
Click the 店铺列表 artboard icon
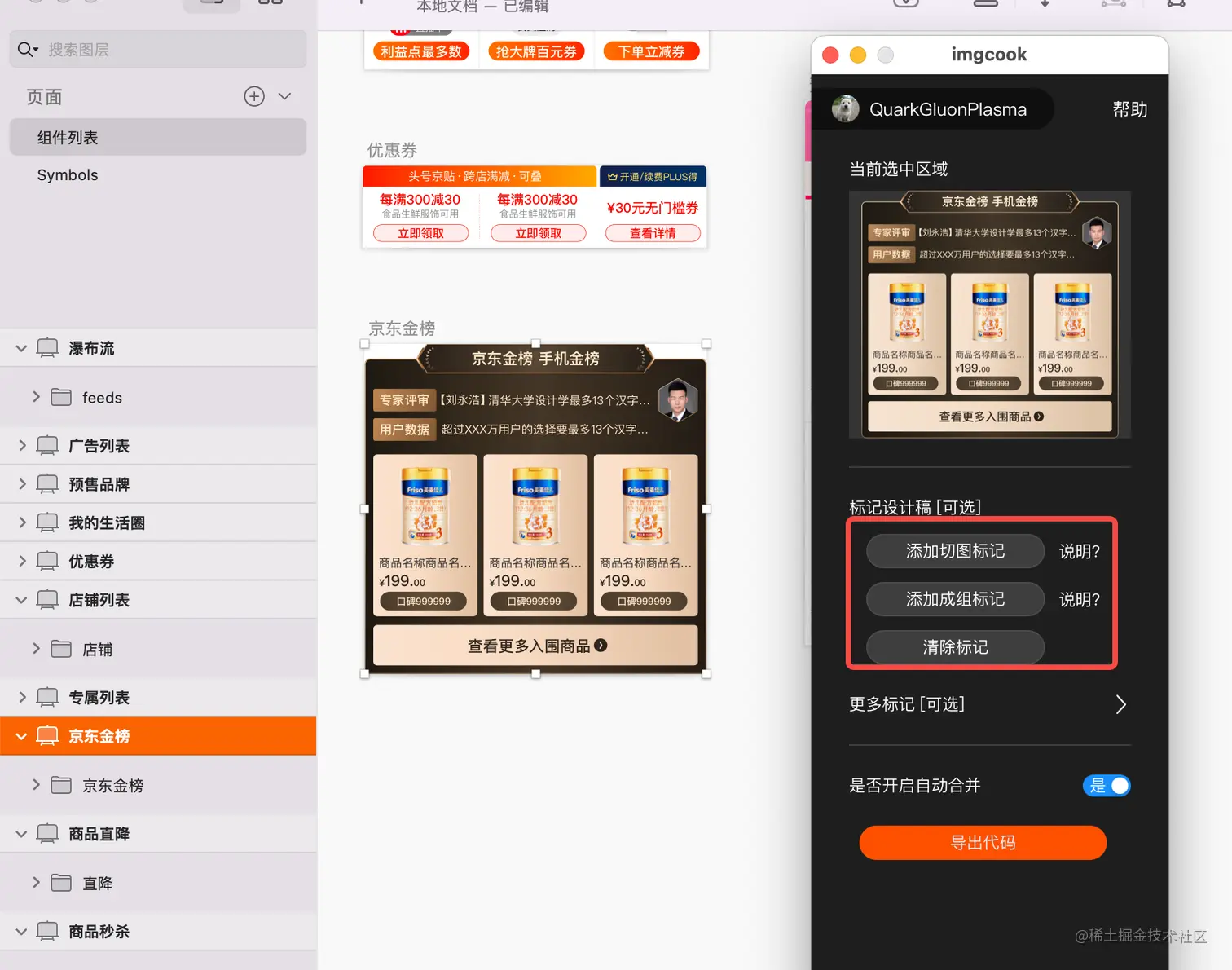click(47, 600)
